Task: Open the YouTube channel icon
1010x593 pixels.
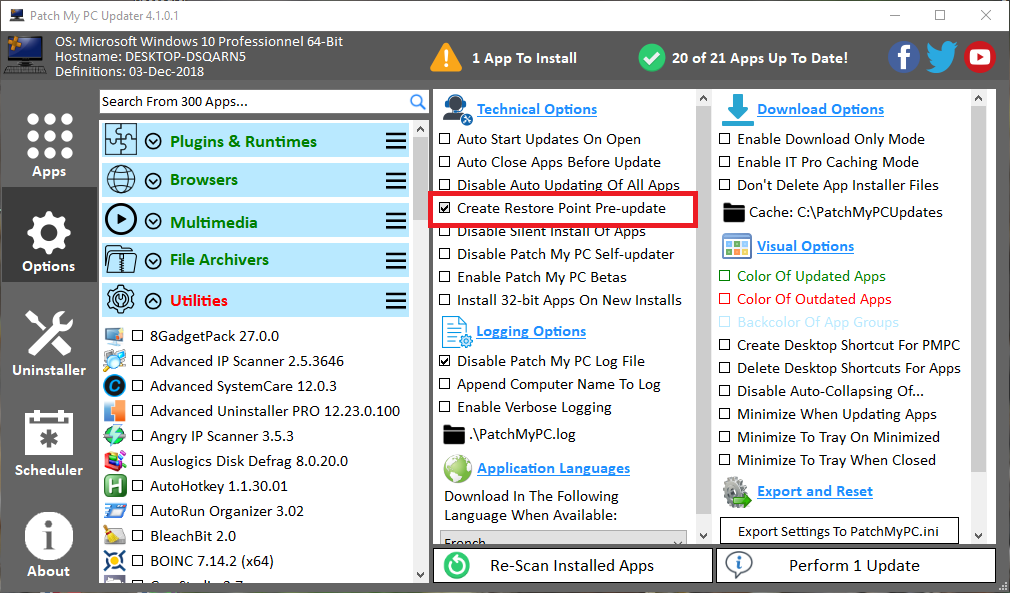Action: click(x=979, y=57)
